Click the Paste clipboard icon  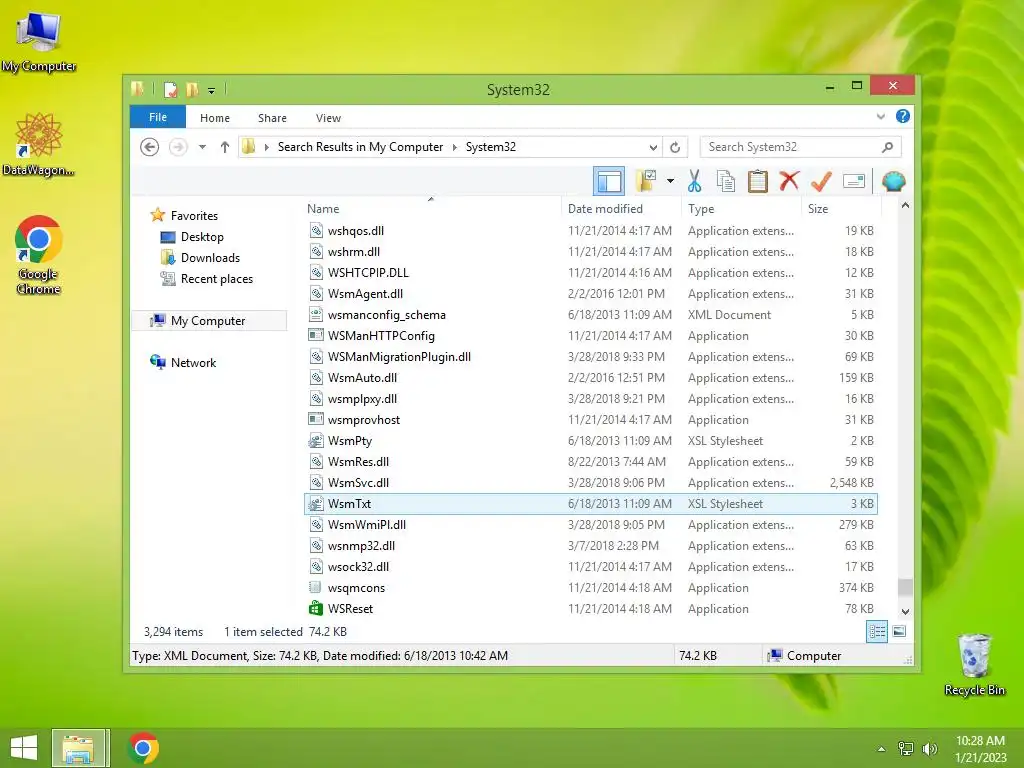(x=758, y=182)
